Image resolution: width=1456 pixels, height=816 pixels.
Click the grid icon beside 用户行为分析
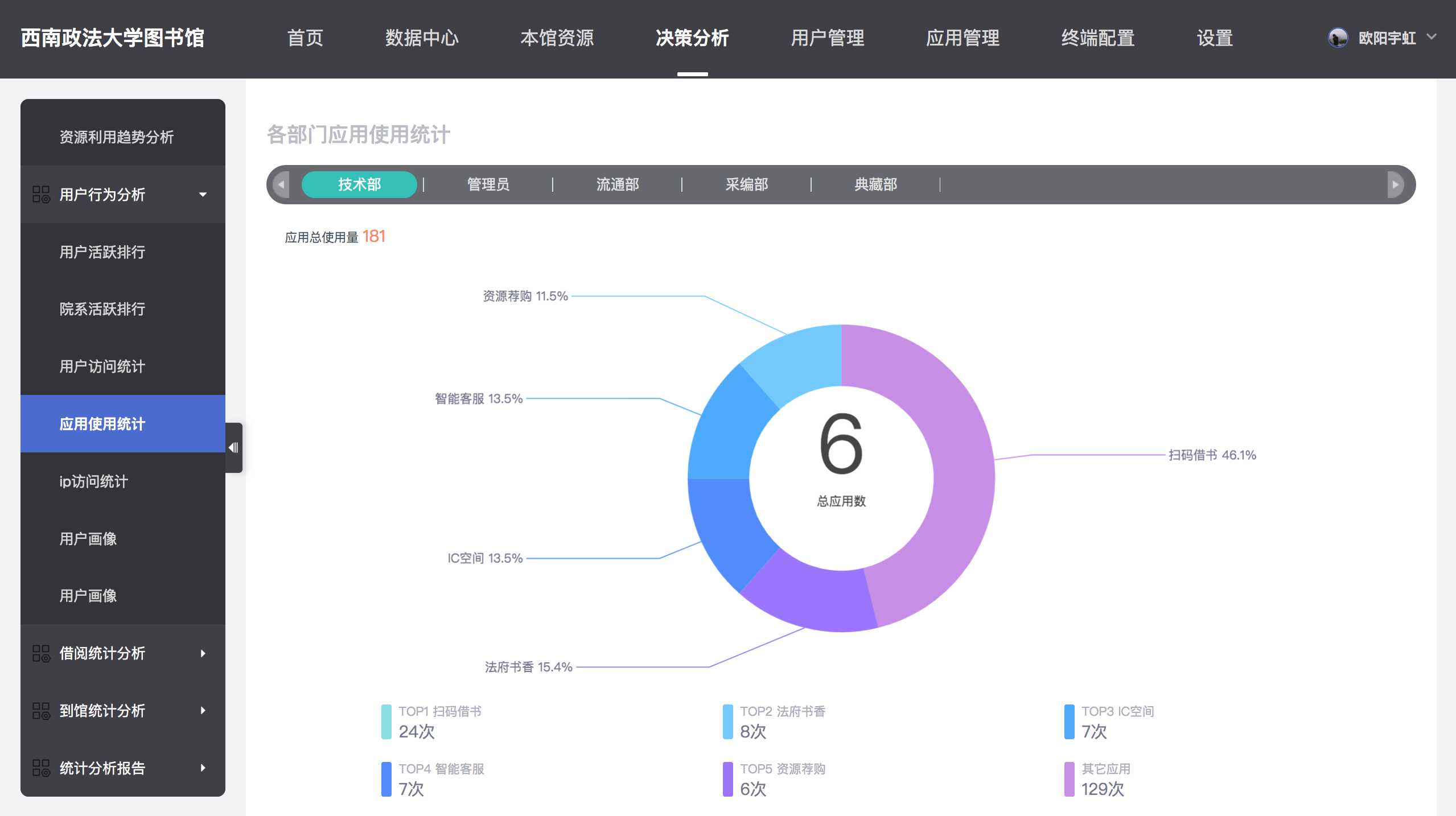[x=41, y=195]
